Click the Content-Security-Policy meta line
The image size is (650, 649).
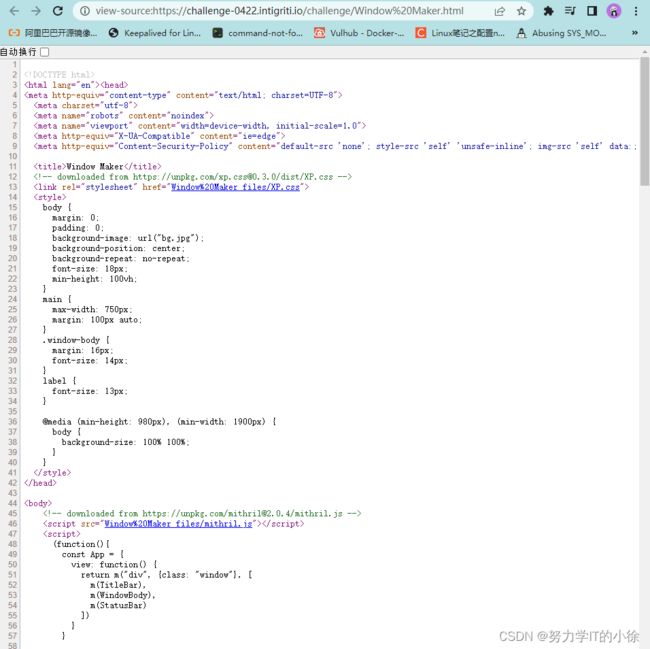pos(335,146)
